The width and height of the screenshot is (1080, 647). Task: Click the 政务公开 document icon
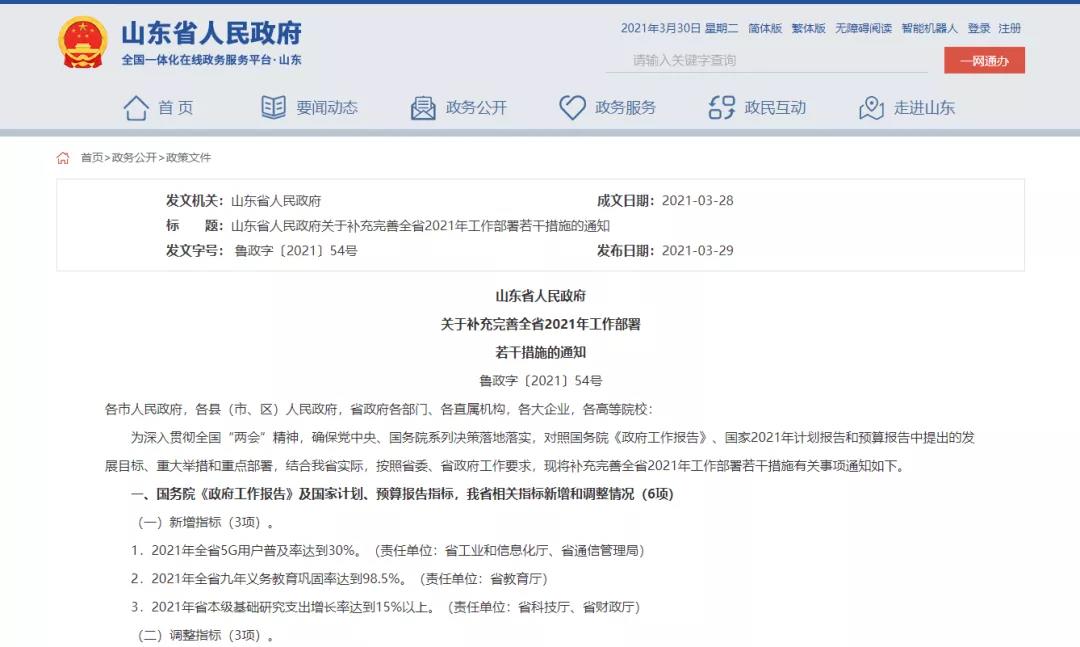[x=423, y=108]
